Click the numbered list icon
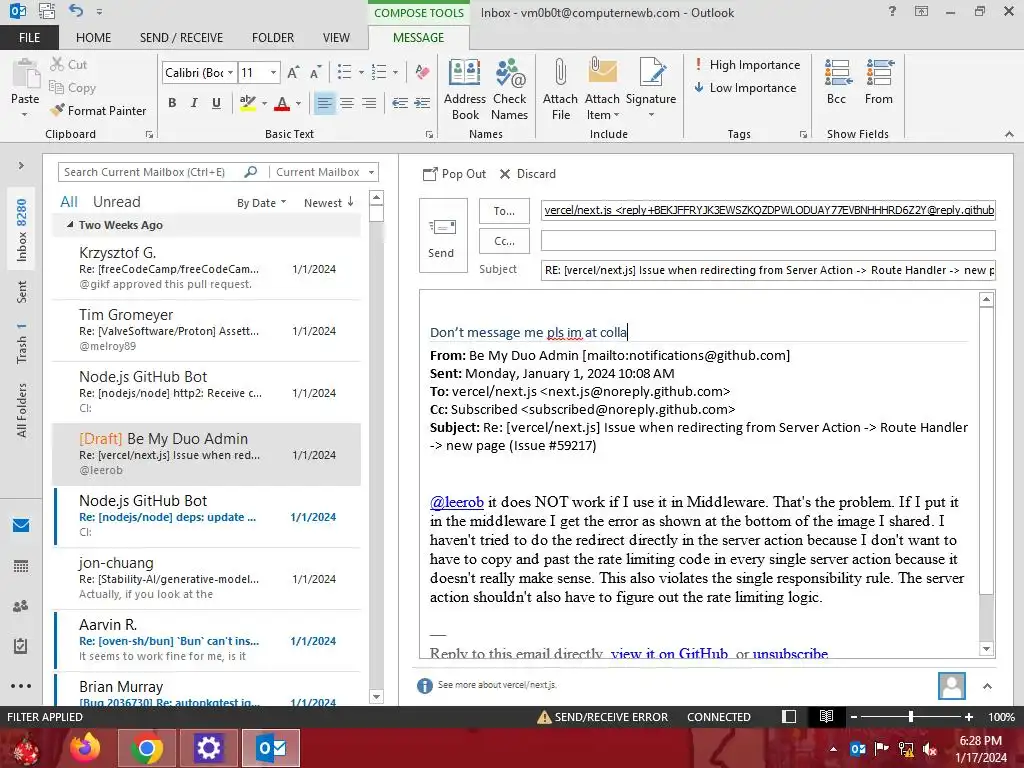The height and width of the screenshot is (768, 1024). (x=379, y=72)
